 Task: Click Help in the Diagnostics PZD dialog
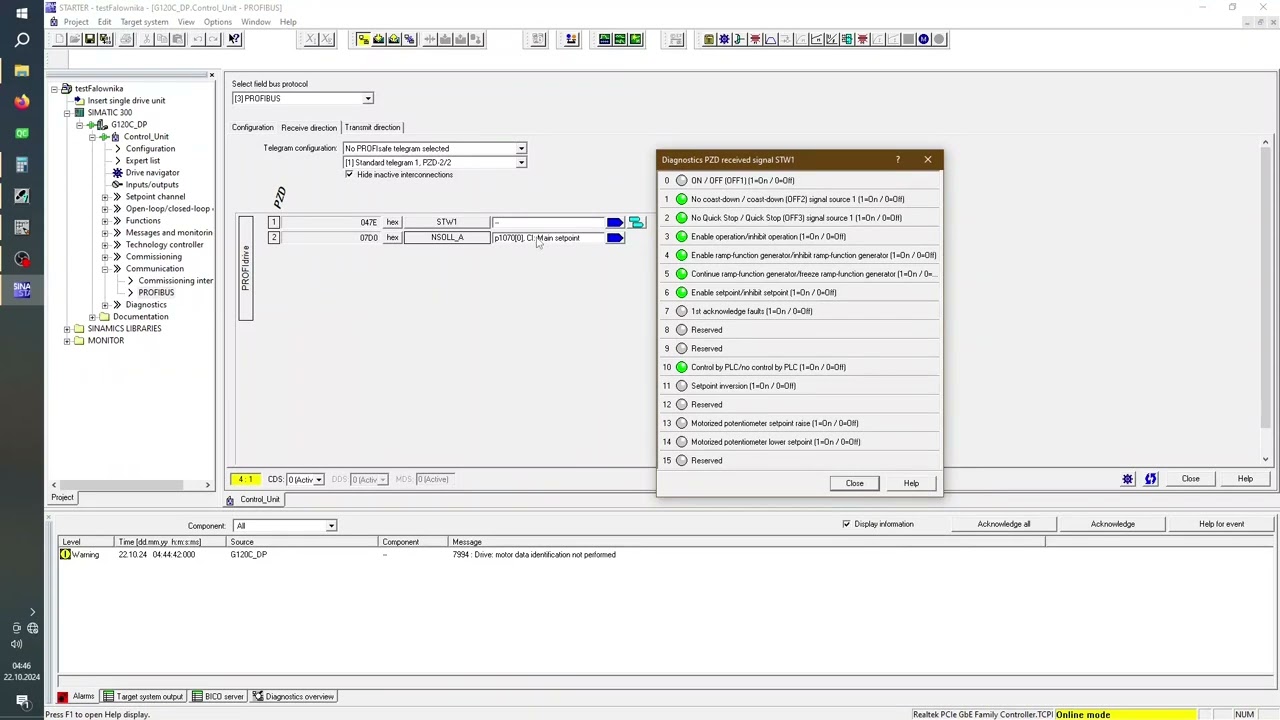click(911, 484)
